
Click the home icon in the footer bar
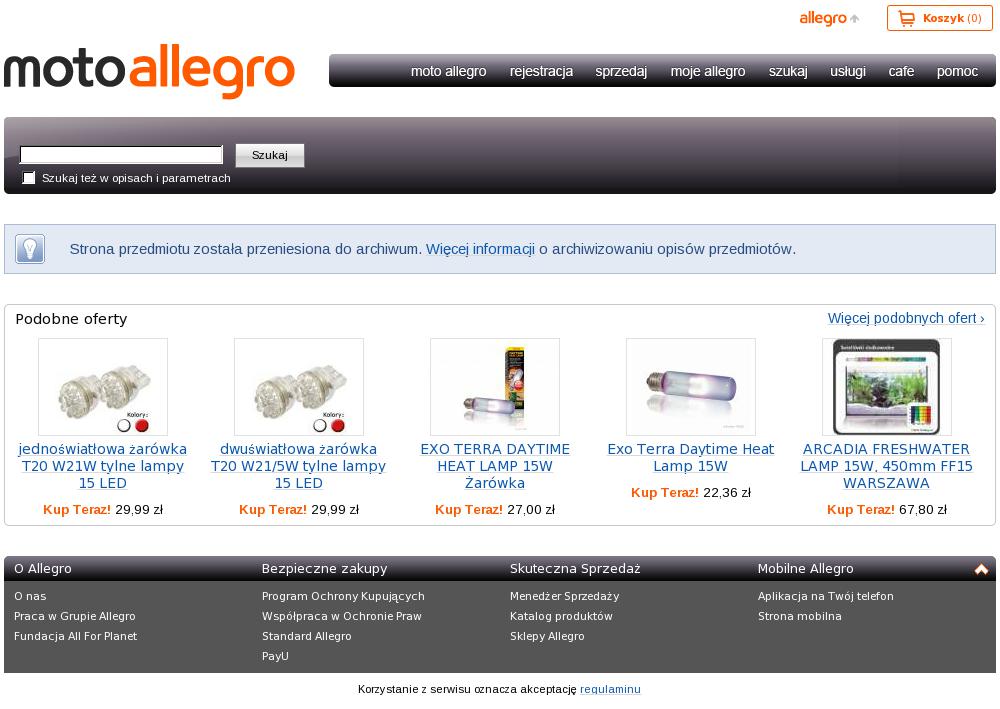(981, 569)
